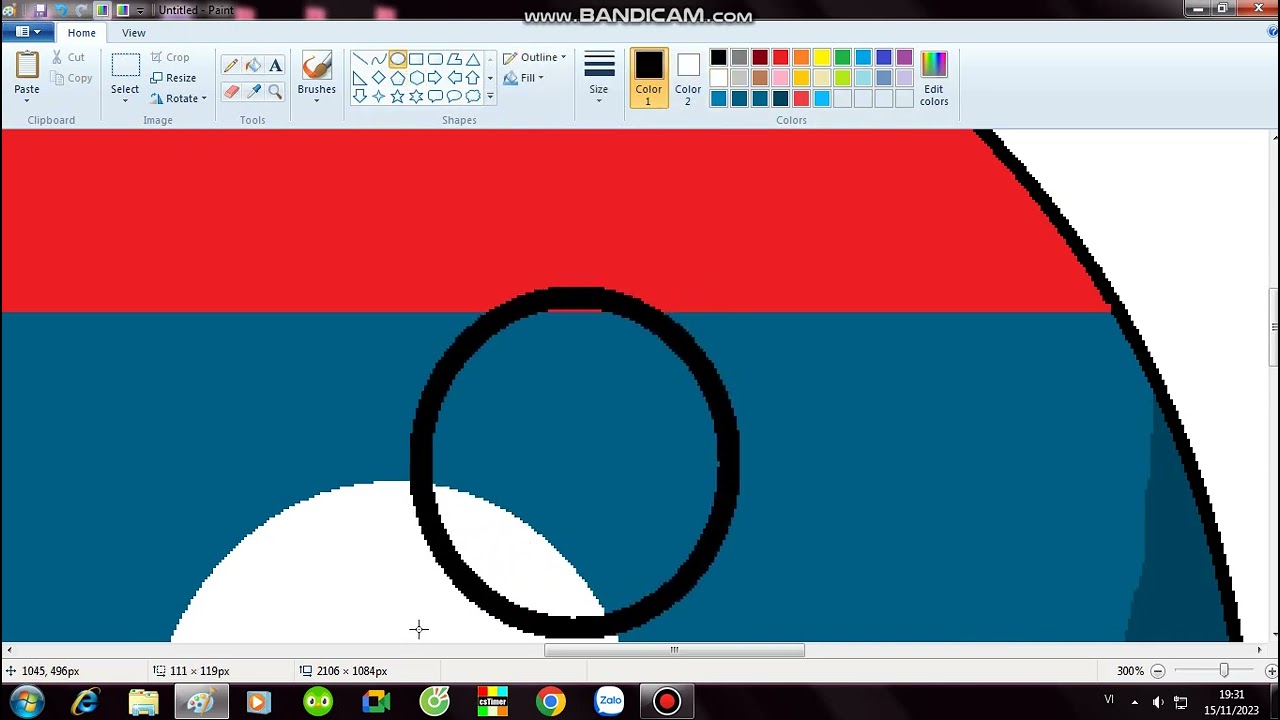The width and height of the screenshot is (1280, 720).
Task: Switch to the Home ribbon tab
Action: (x=82, y=33)
